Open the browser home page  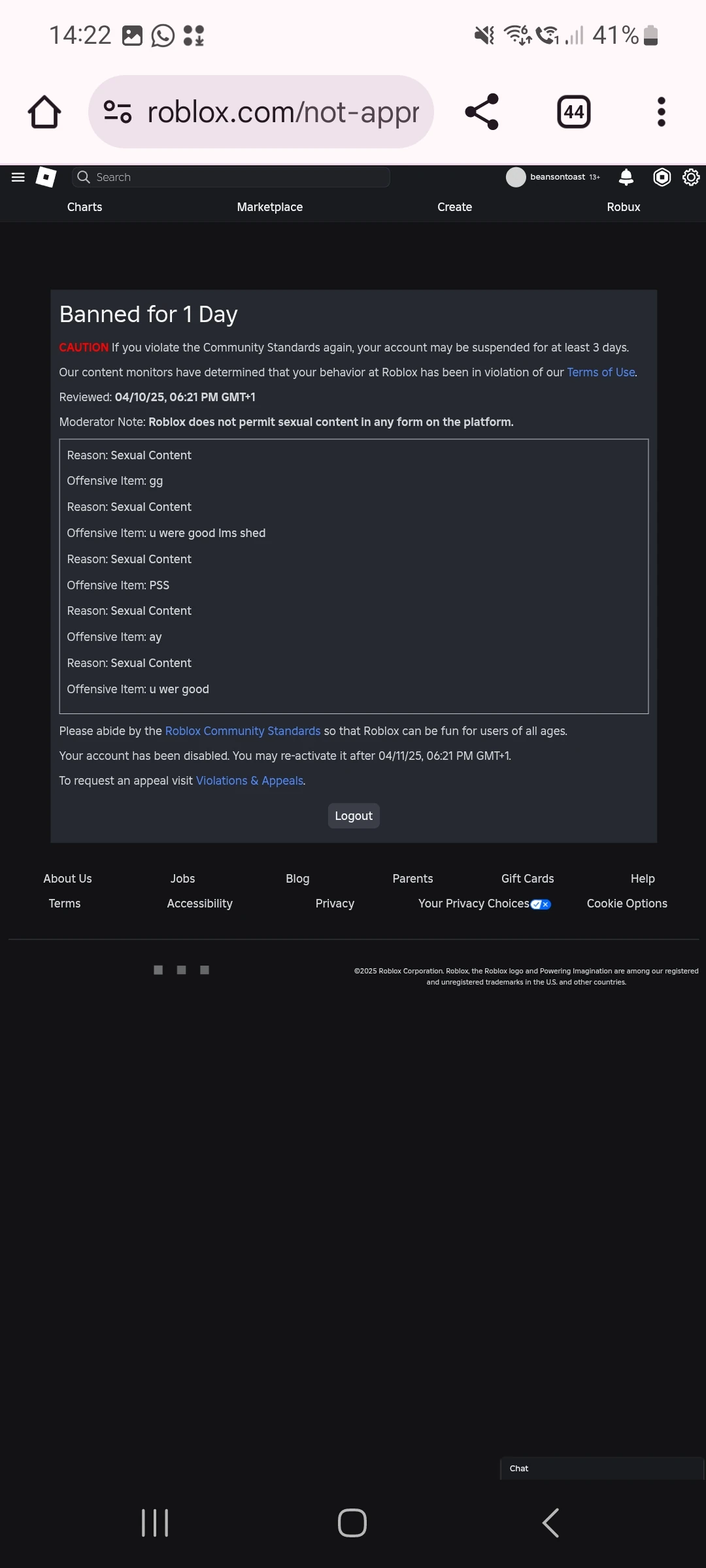click(43, 111)
